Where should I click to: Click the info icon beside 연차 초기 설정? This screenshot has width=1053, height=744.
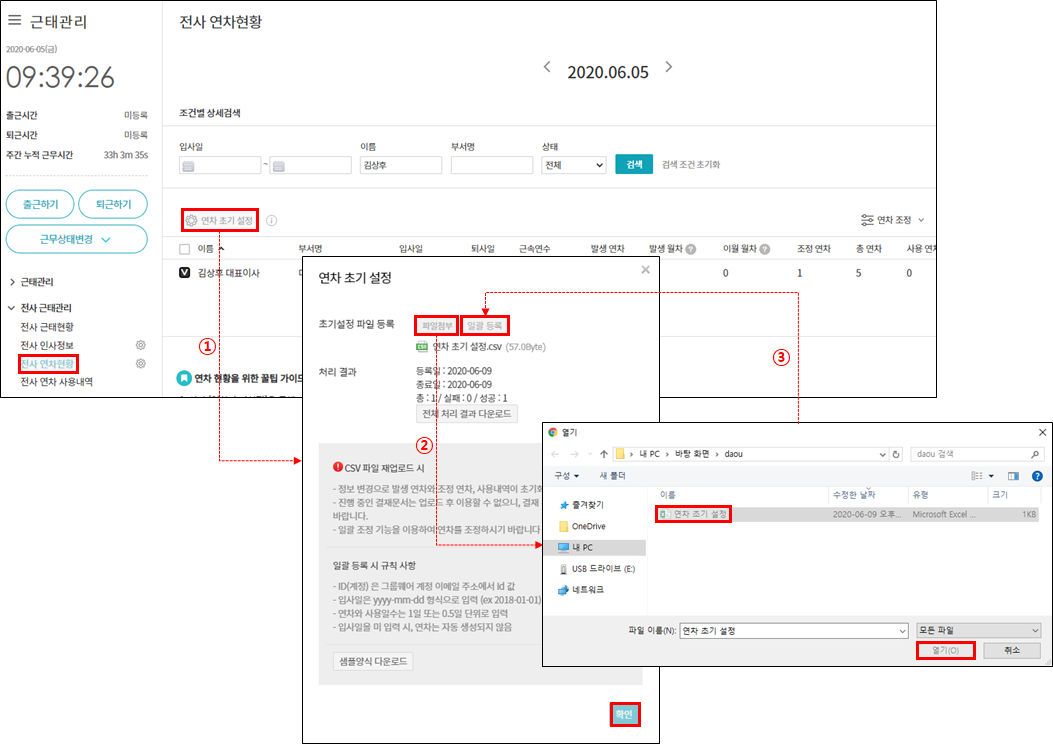point(272,221)
